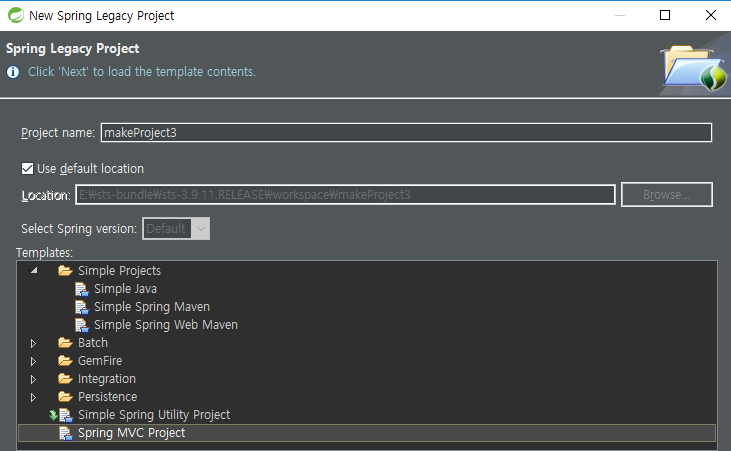Click the 'Use default location' label text
Screen dimensions: 731x451
tap(90, 169)
